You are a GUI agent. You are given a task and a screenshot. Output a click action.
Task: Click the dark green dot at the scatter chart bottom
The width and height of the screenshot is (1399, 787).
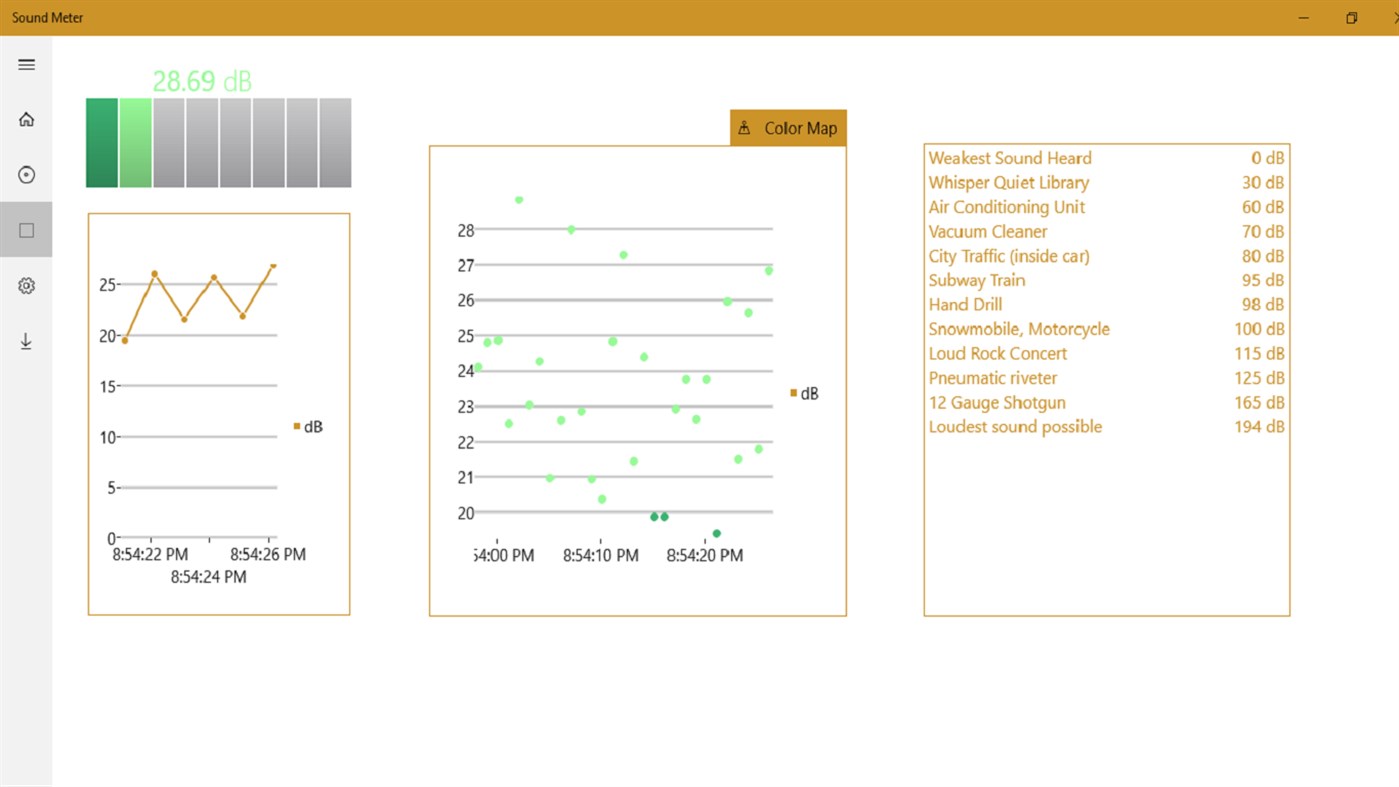715,533
